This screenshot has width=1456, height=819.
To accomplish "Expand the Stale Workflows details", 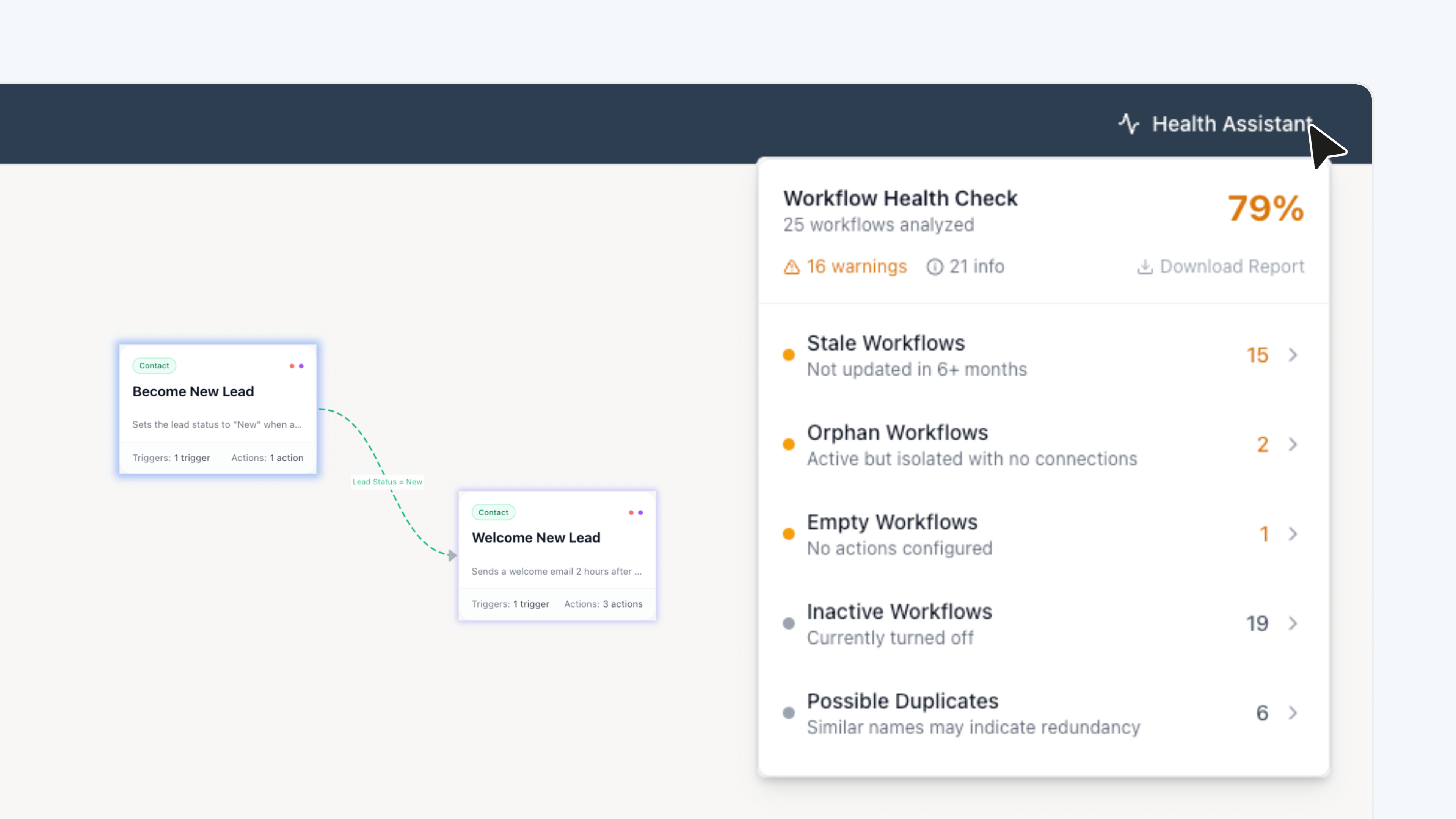I will 1294,355.
